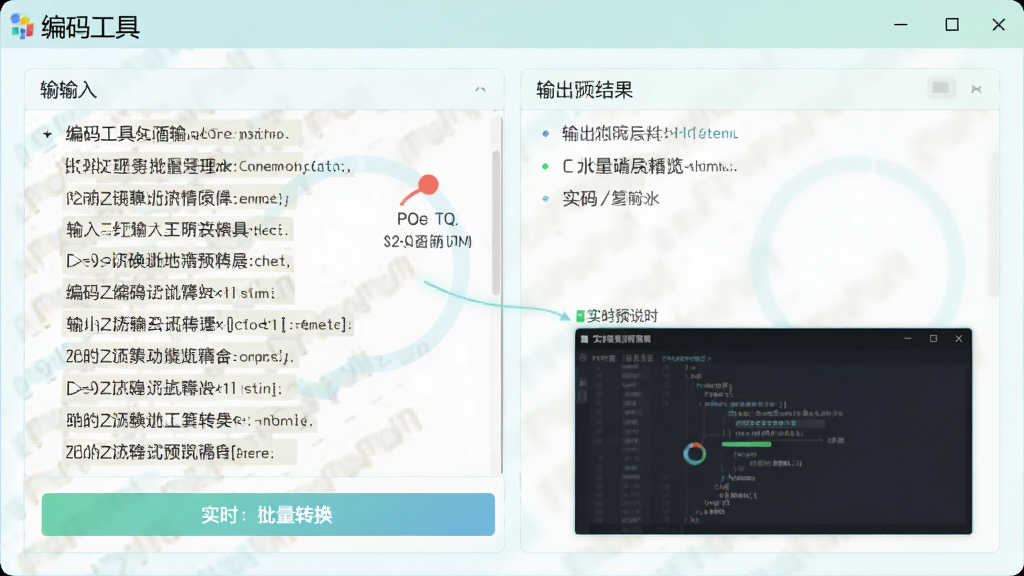1024x576 pixels.
Task: Click the 实時预说时 preview label
Action: 622,317
